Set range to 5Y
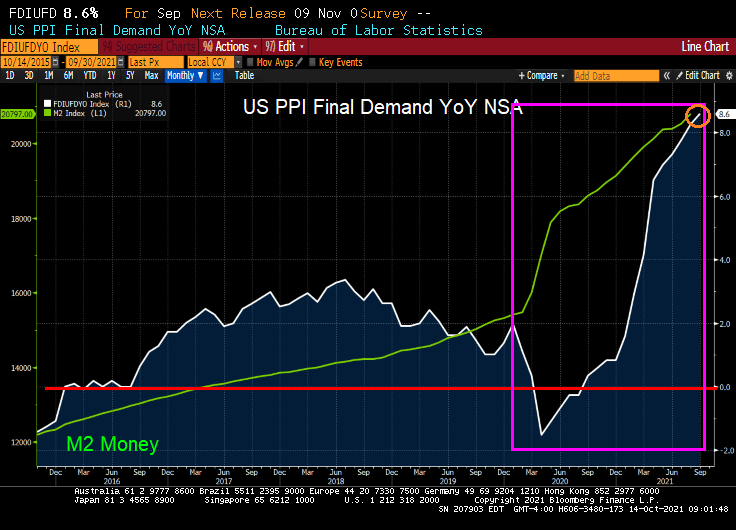Screen dimensions: 736x530 point(130,75)
